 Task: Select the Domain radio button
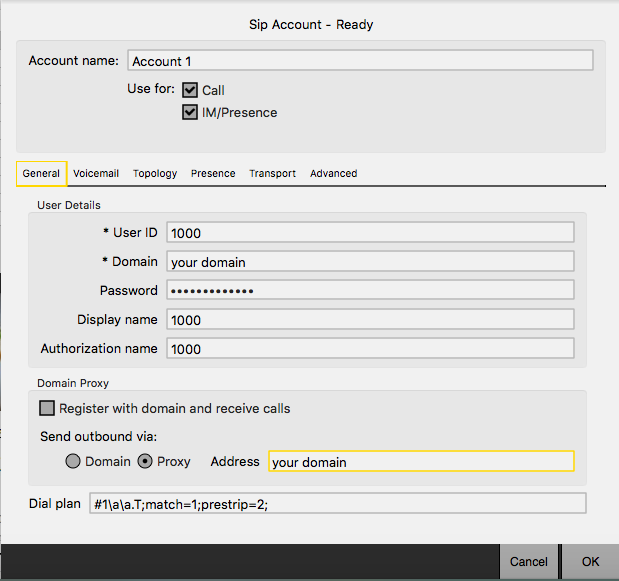[73, 461]
